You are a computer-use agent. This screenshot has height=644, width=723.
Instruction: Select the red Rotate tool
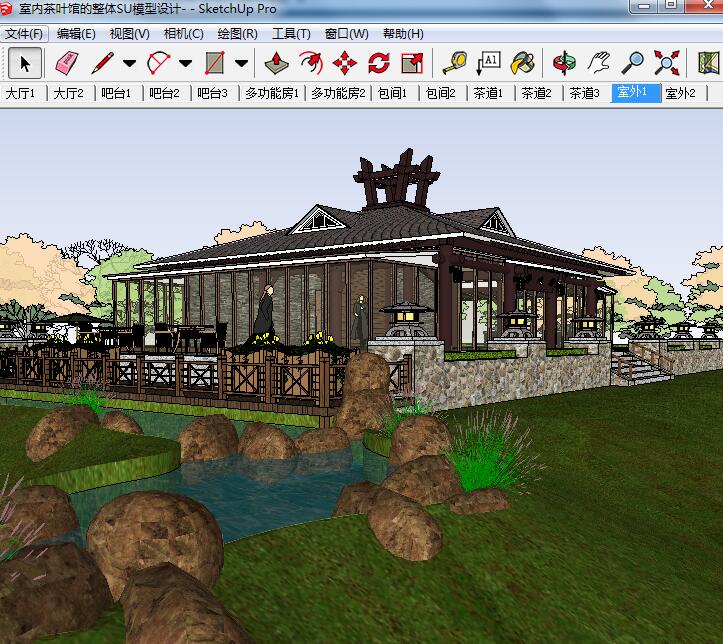click(379, 63)
